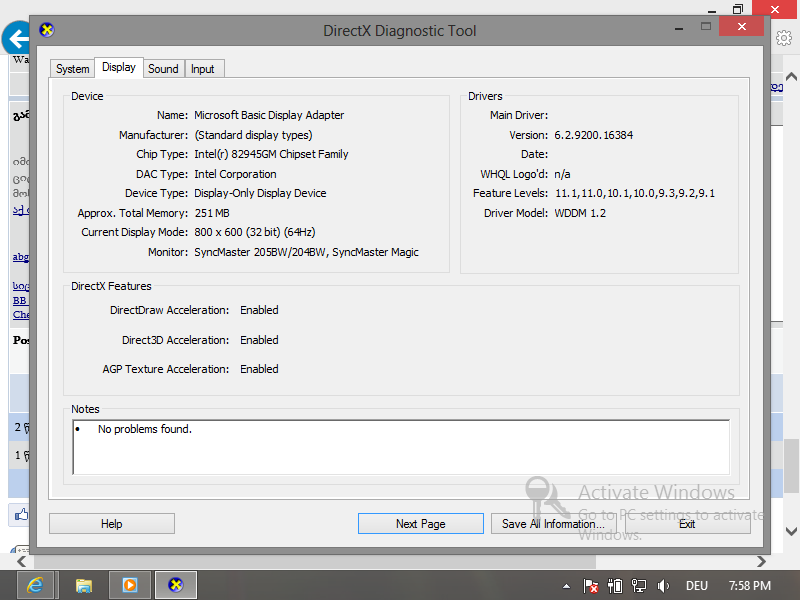800x600 pixels.
Task: Launch Windows Media Player from the taskbar
Action: click(129, 585)
